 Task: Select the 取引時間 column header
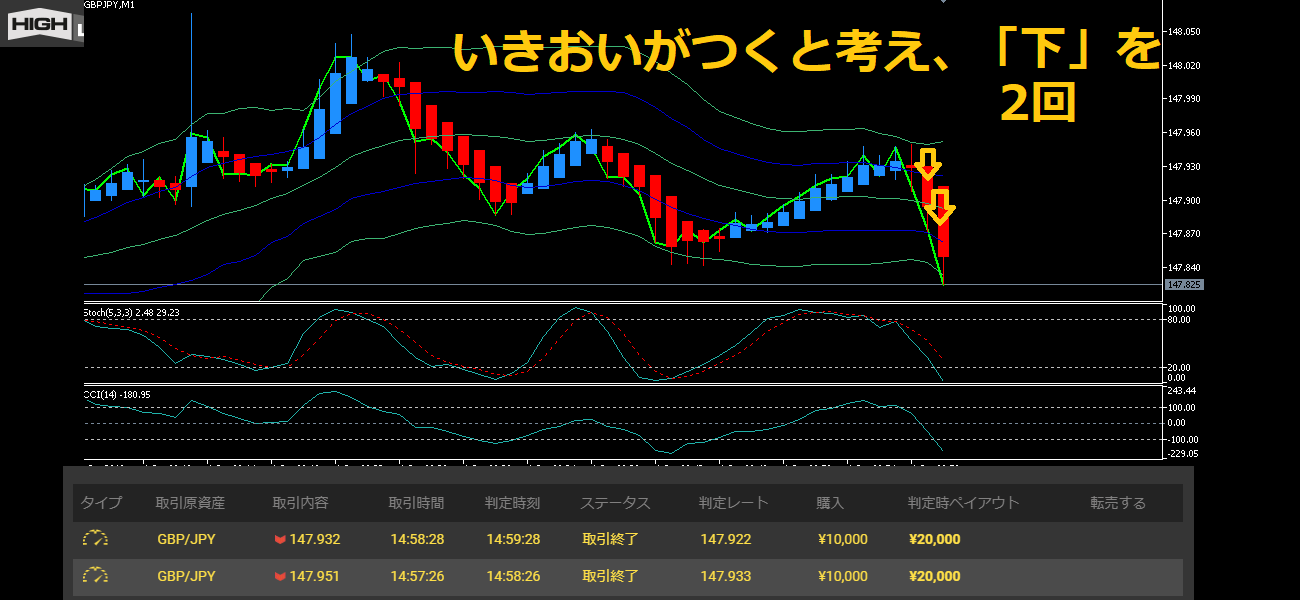click(416, 503)
